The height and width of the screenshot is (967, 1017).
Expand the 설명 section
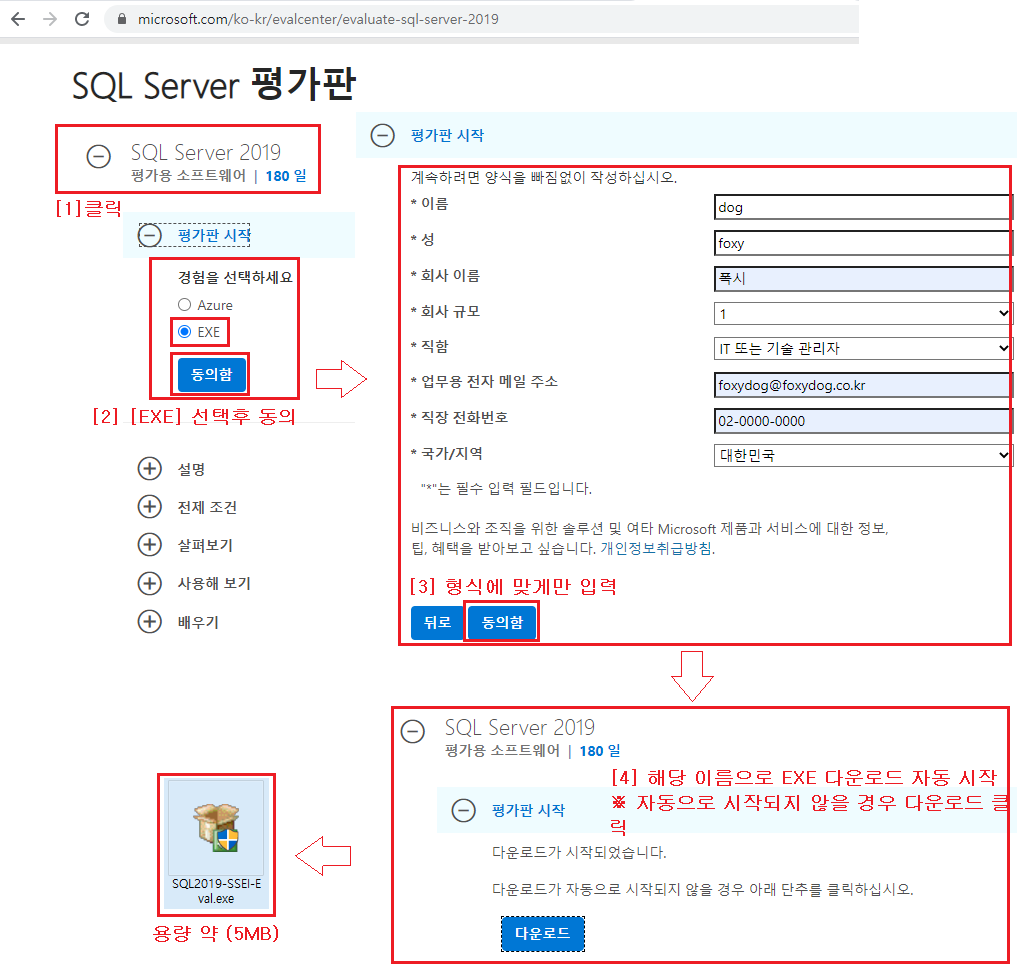(x=150, y=468)
